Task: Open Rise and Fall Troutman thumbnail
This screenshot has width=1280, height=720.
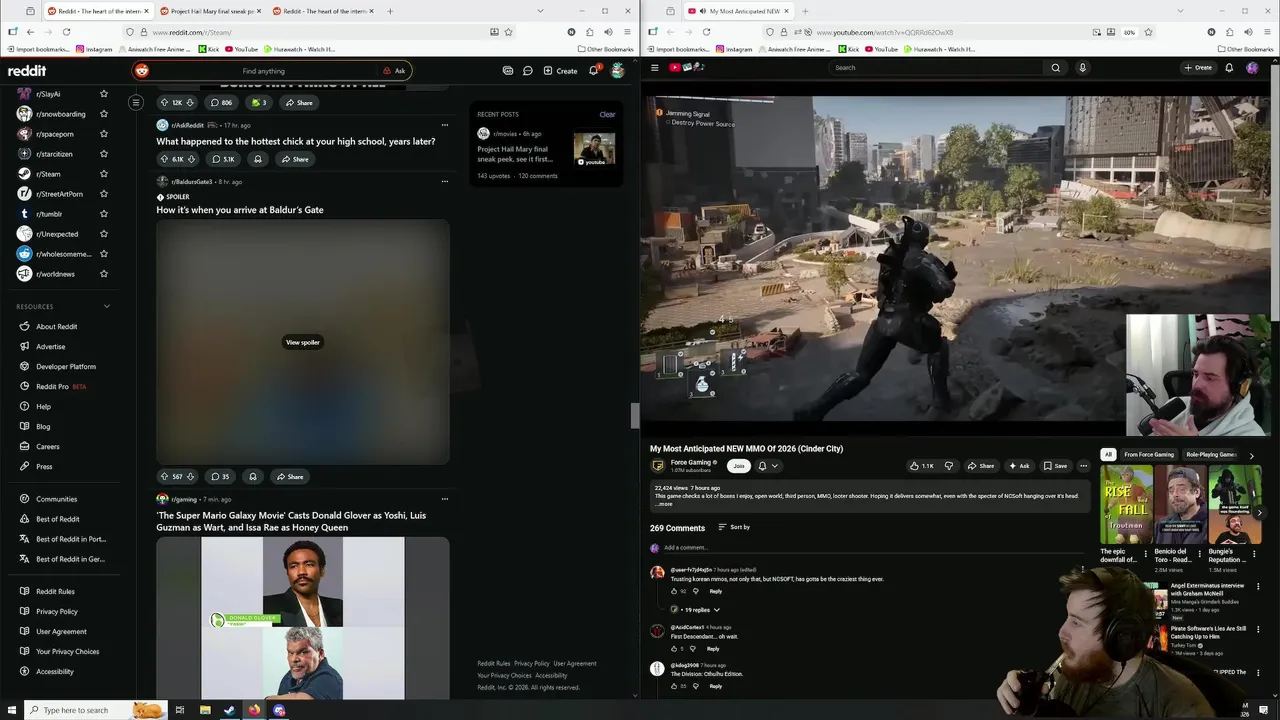Action: [x=1125, y=506]
